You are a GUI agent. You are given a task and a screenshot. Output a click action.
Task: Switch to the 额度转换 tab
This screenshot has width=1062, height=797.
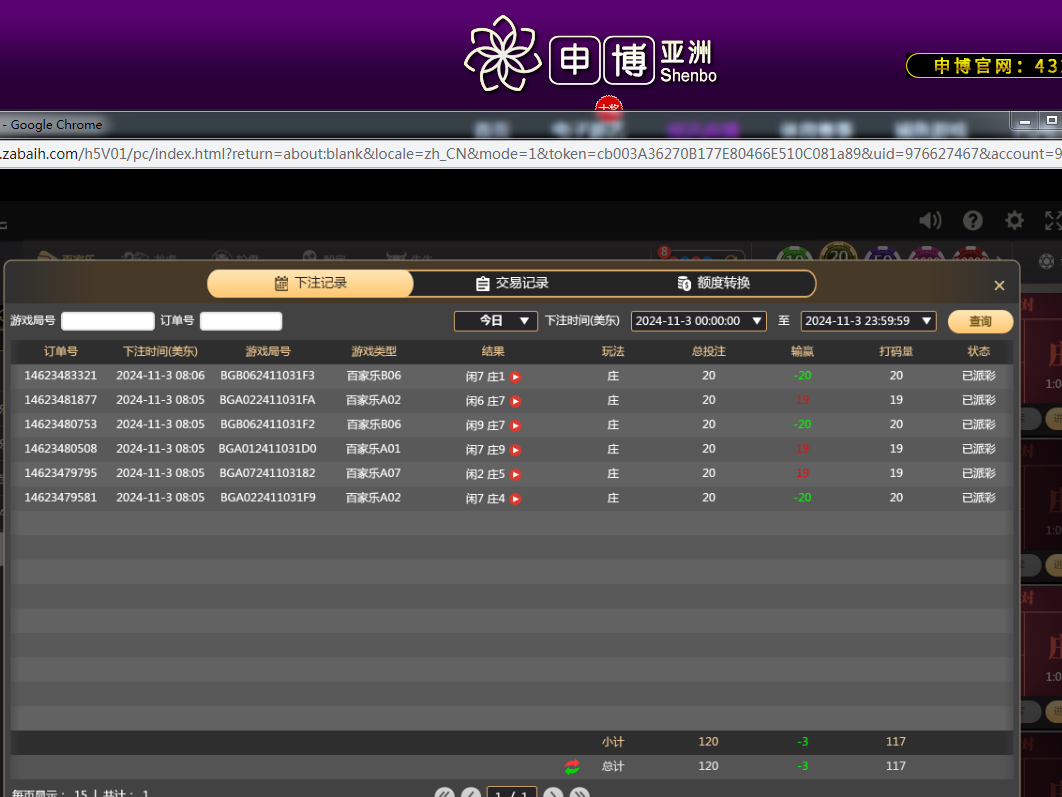pyautogui.click(x=713, y=284)
